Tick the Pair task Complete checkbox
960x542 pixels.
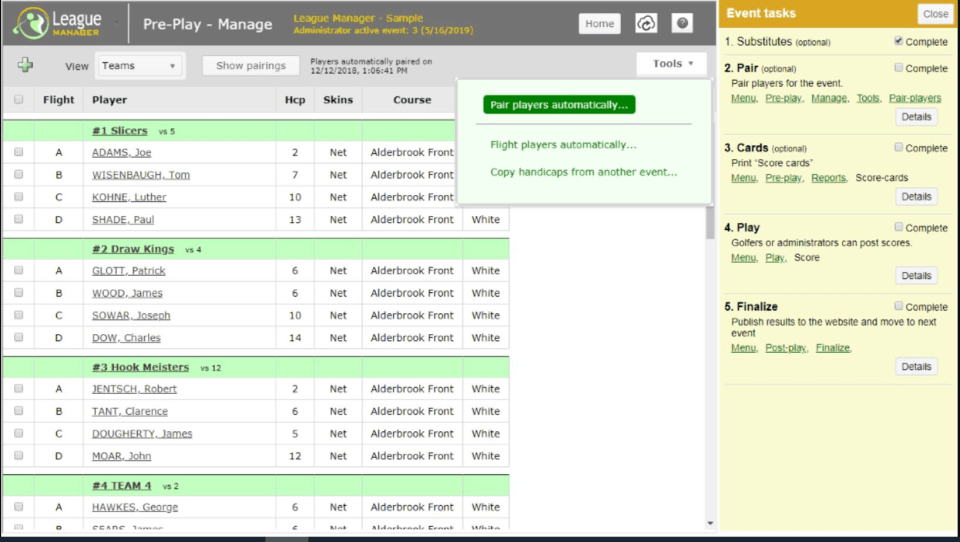899,67
